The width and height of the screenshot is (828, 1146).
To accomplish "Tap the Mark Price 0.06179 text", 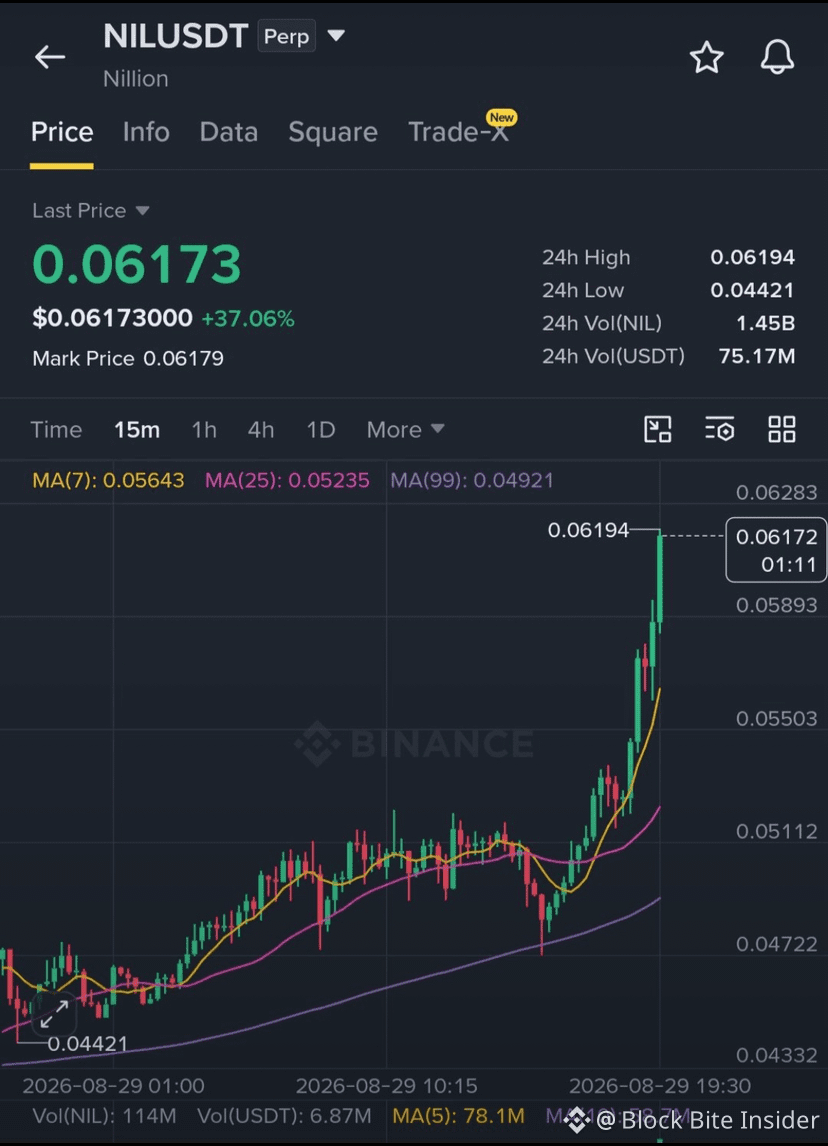I will pos(128,358).
